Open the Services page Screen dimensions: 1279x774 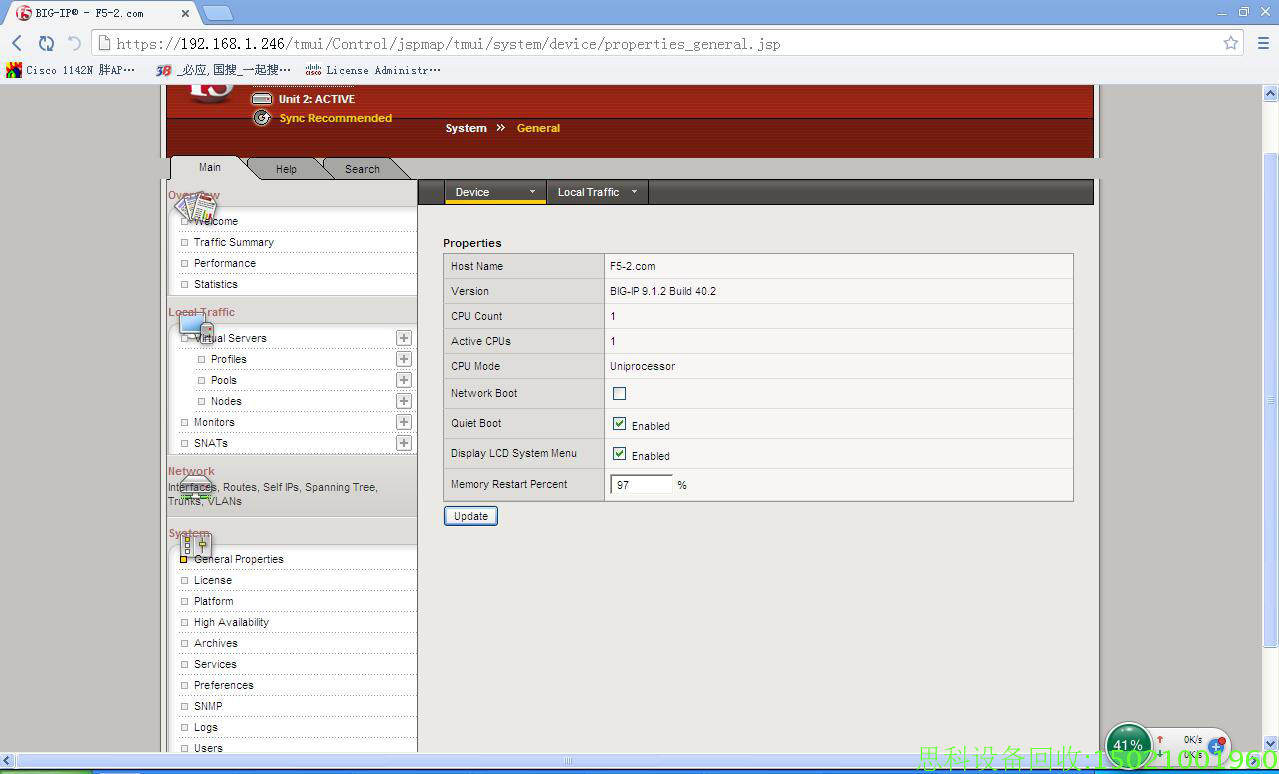point(215,664)
